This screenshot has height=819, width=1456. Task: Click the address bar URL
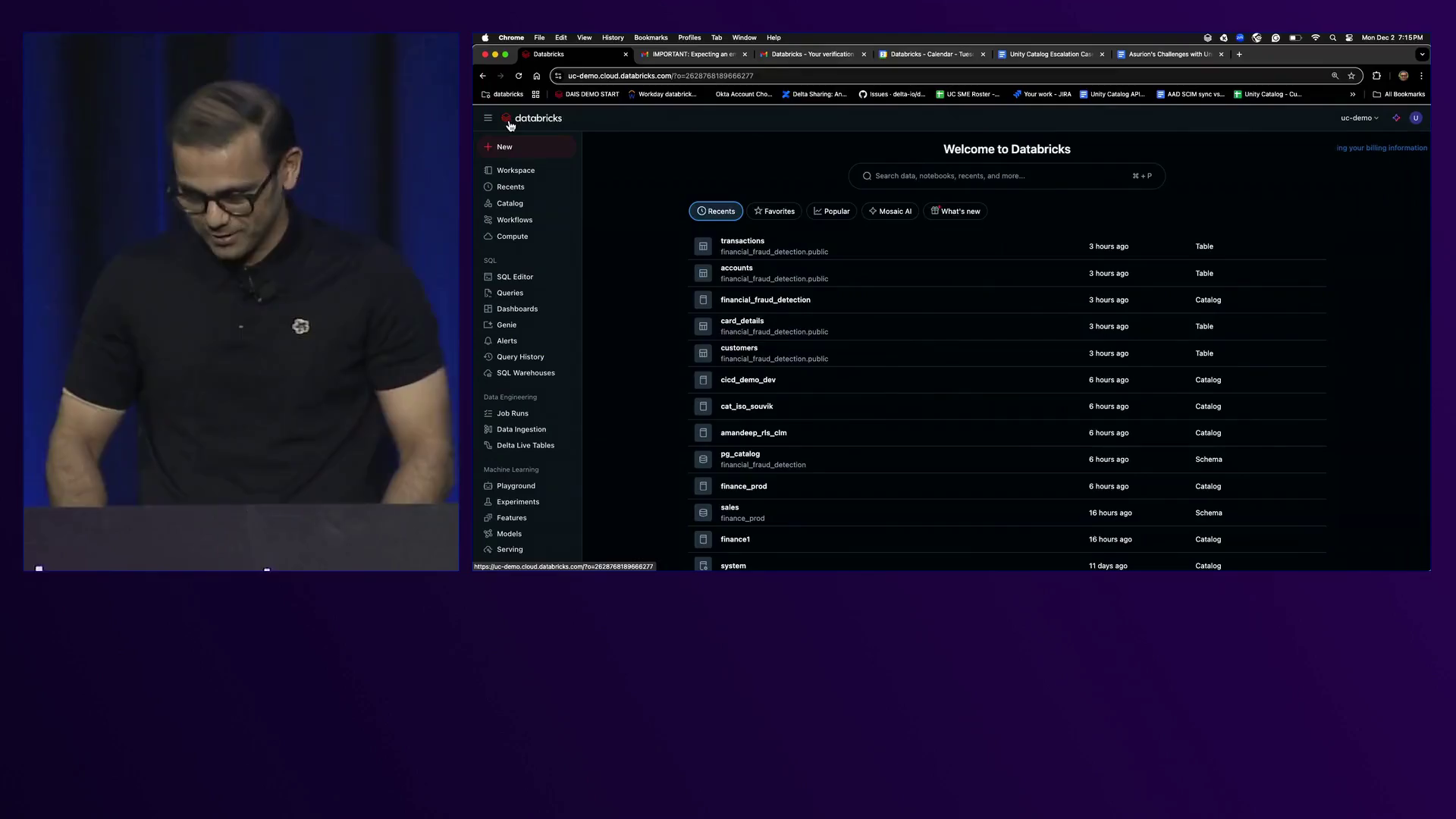tap(661, 76)
